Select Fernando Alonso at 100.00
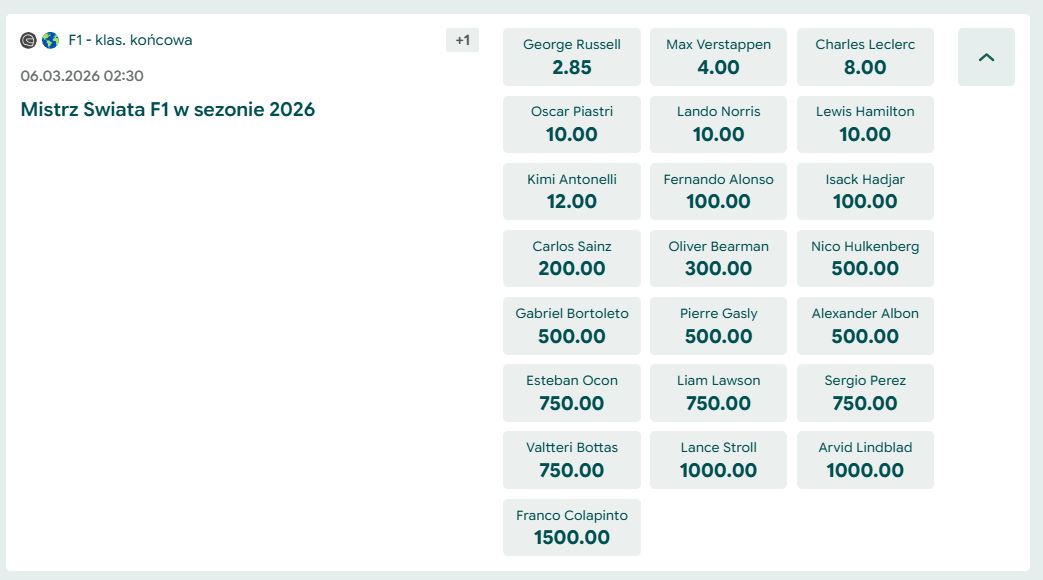 coord(718,191)
